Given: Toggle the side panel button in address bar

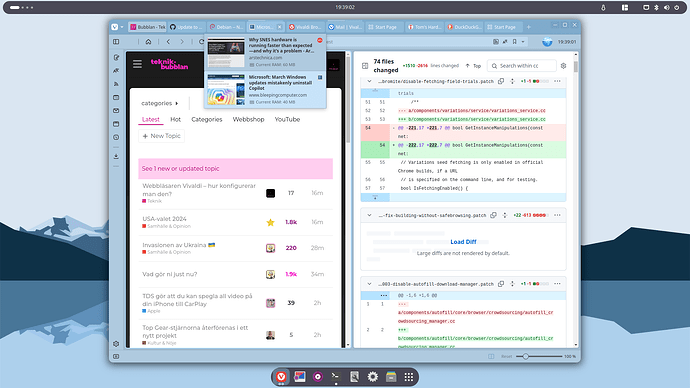Looking at the screenshot, I should [116, 42].
